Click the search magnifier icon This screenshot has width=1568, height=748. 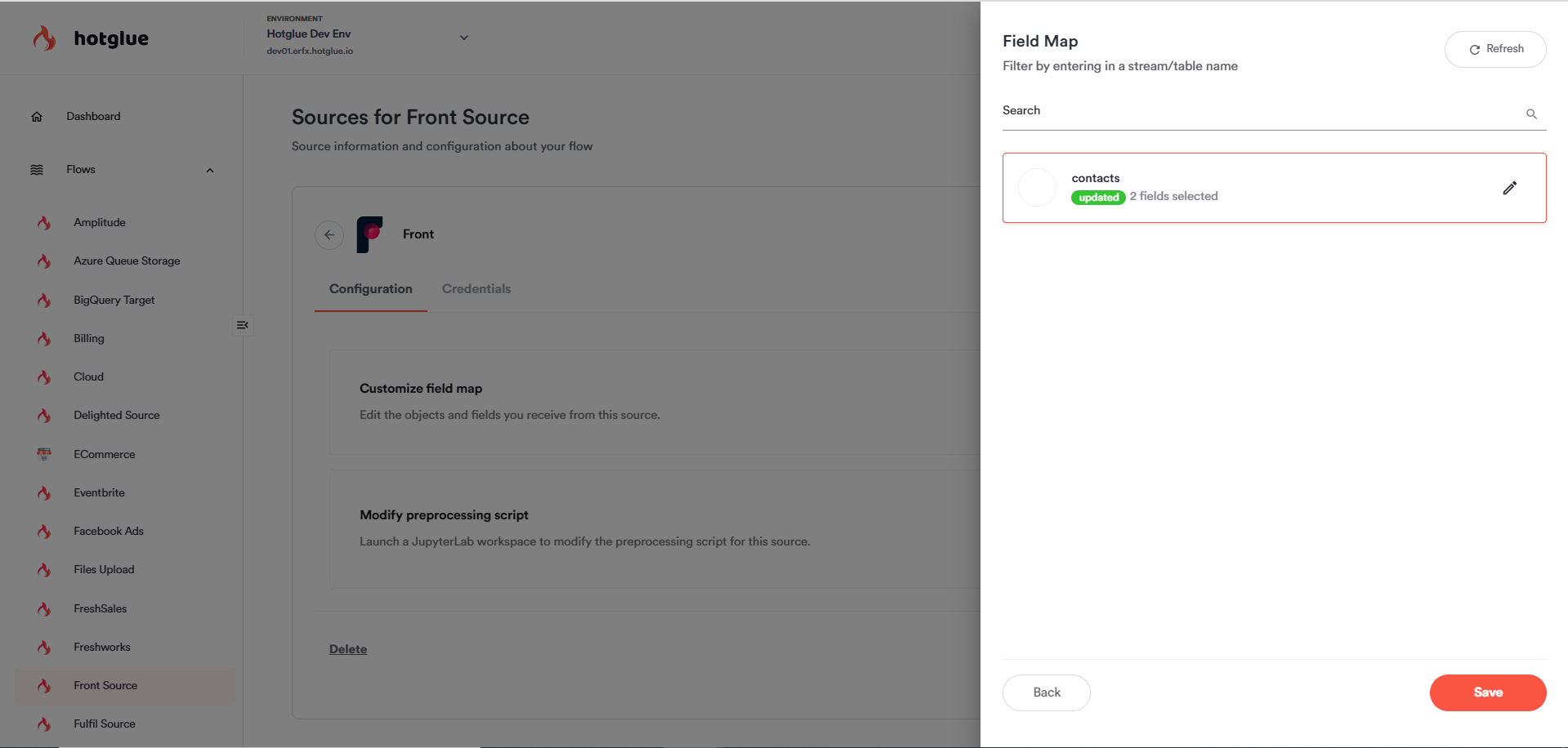coord(1531,114)
